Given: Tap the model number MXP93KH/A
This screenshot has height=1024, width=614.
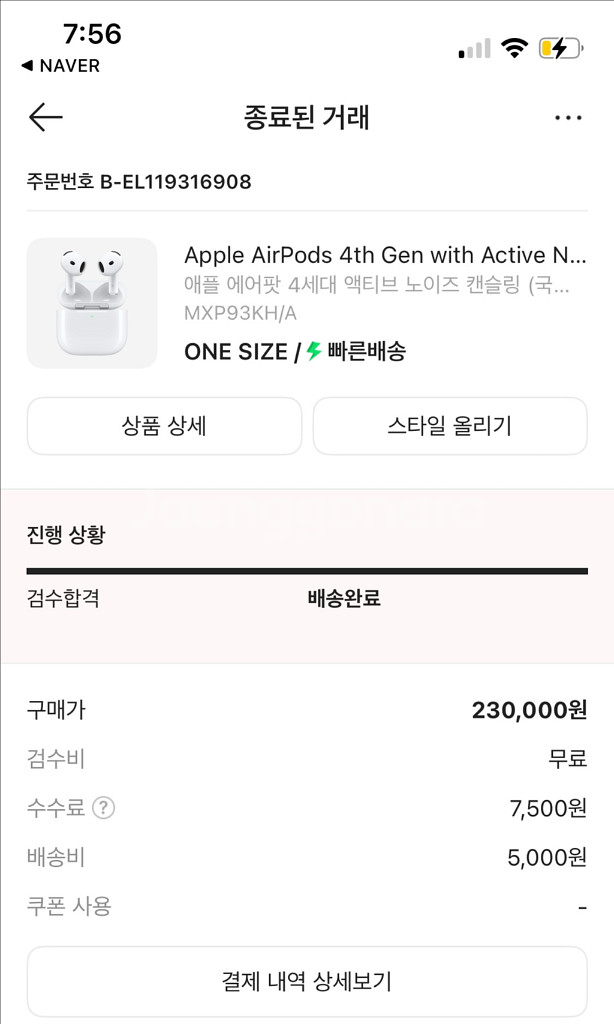Looking at the screenshot, I should (x=240, y=313).
